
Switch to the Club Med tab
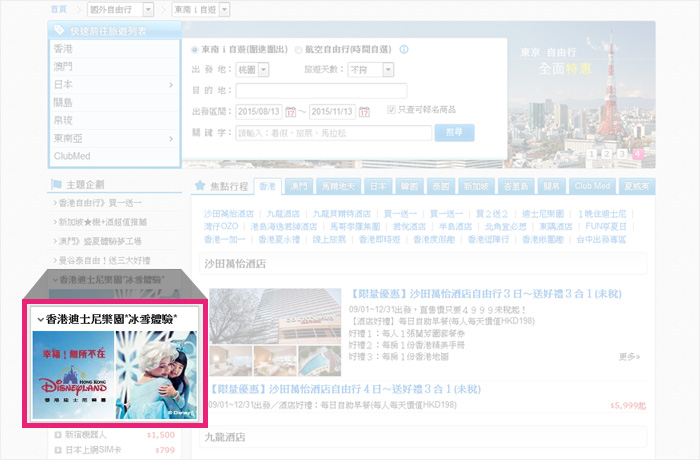(x=591, y=186)
